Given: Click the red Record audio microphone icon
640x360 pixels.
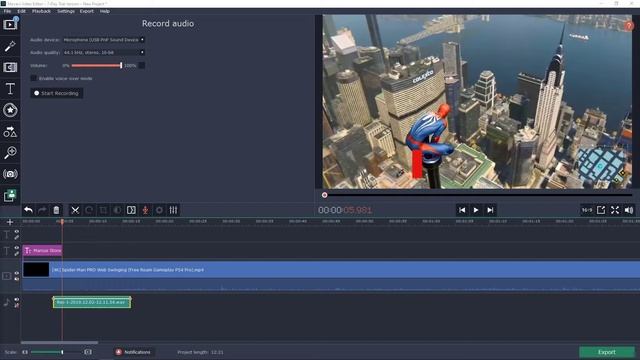Looking at the screenshot, I should point(145,210).
